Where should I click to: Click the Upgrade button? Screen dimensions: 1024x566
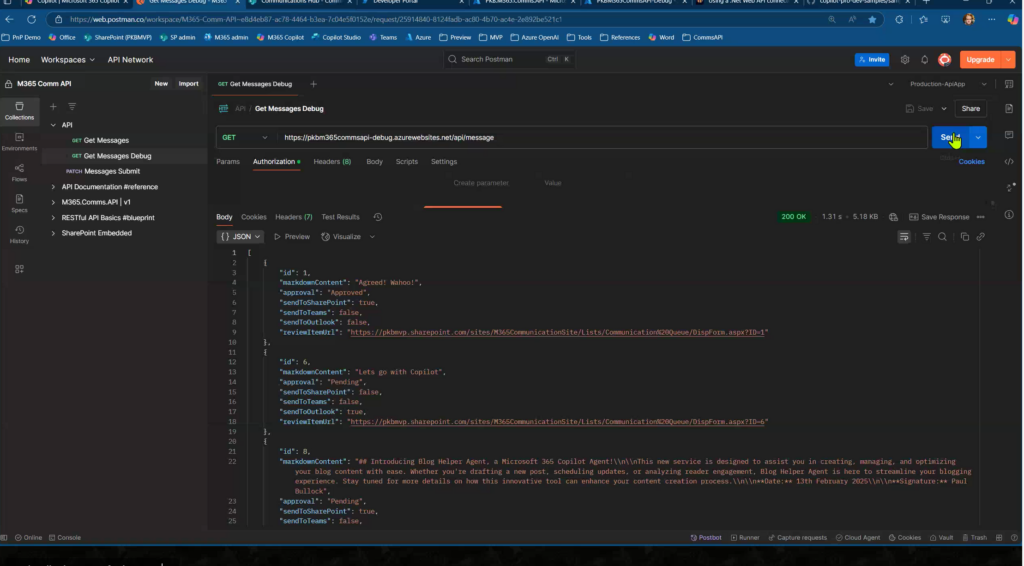tap(981, 59)
